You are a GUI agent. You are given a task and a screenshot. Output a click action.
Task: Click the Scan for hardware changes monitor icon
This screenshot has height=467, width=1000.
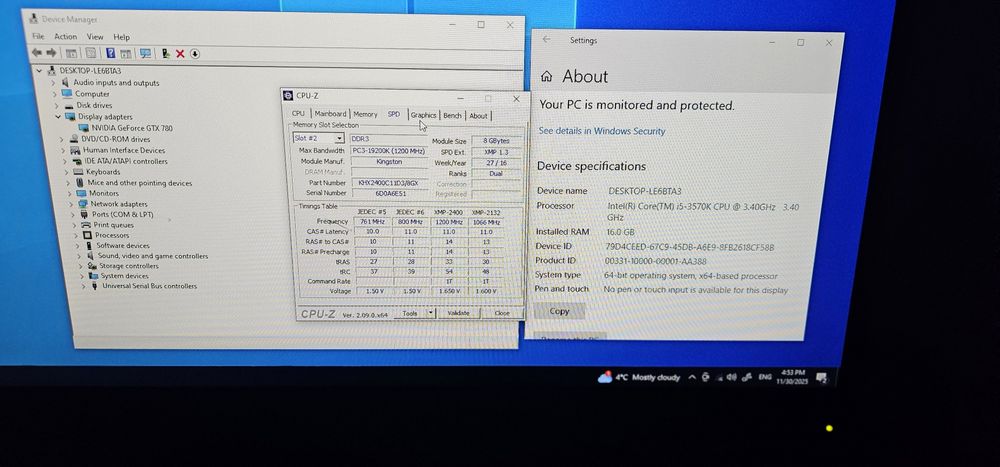click(x=145, y=54)
